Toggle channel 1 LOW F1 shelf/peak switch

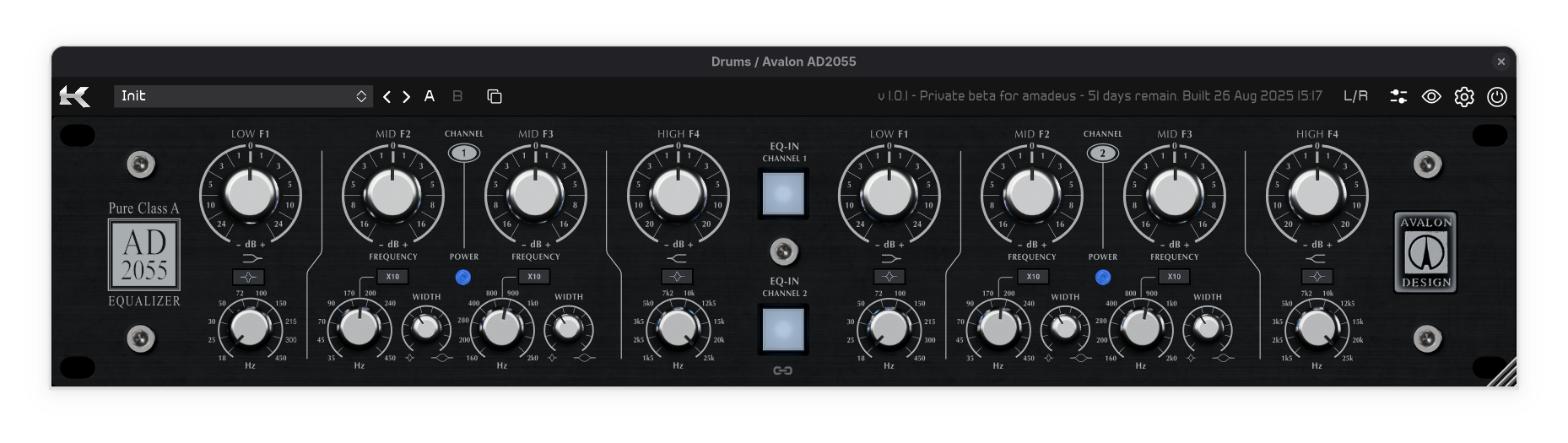(249, 277)
